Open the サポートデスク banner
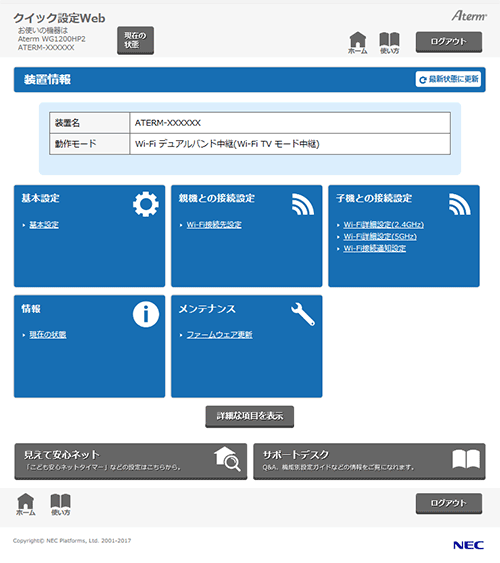500x563 pixels. coord(369,461)
